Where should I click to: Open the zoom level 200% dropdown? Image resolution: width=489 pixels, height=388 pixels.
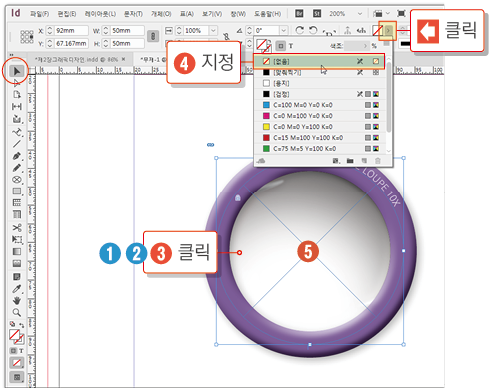(x=360, y=14)
